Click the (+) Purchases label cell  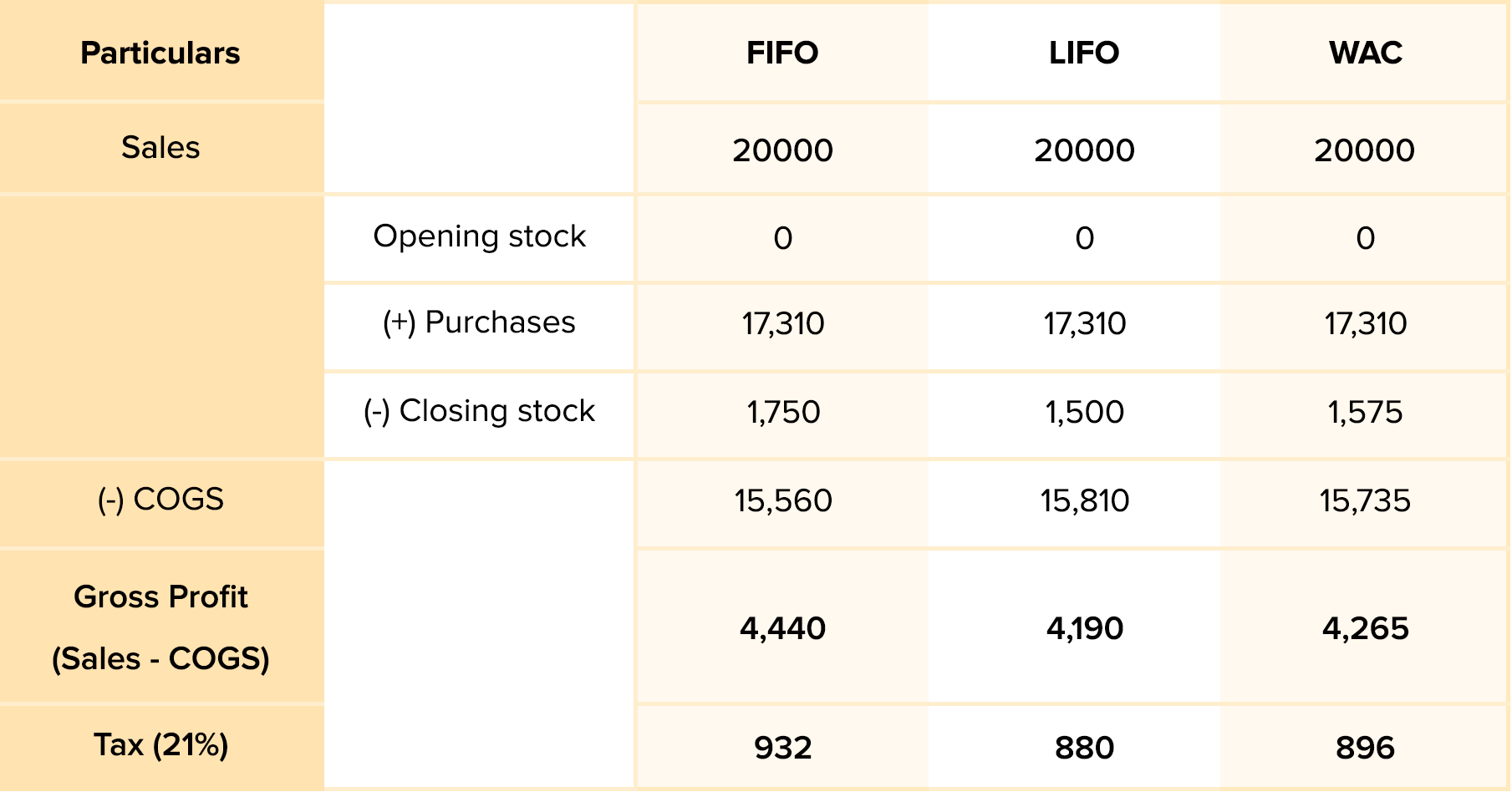click(479, 322)
